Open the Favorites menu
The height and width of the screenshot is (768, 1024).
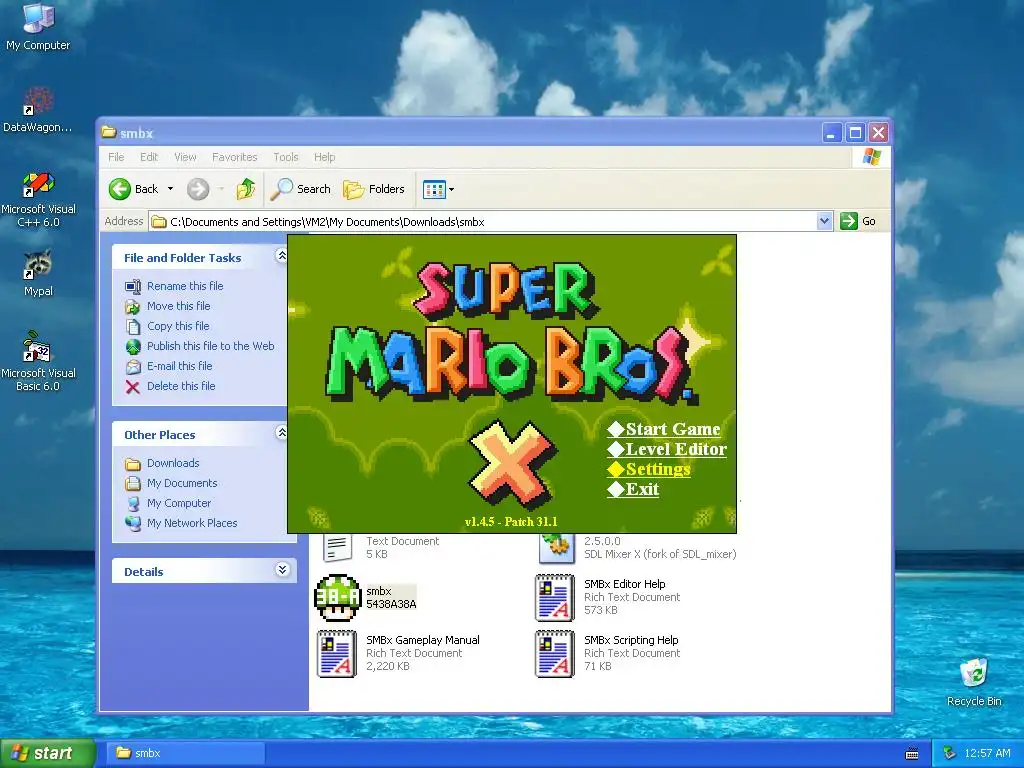coord(234,157)
